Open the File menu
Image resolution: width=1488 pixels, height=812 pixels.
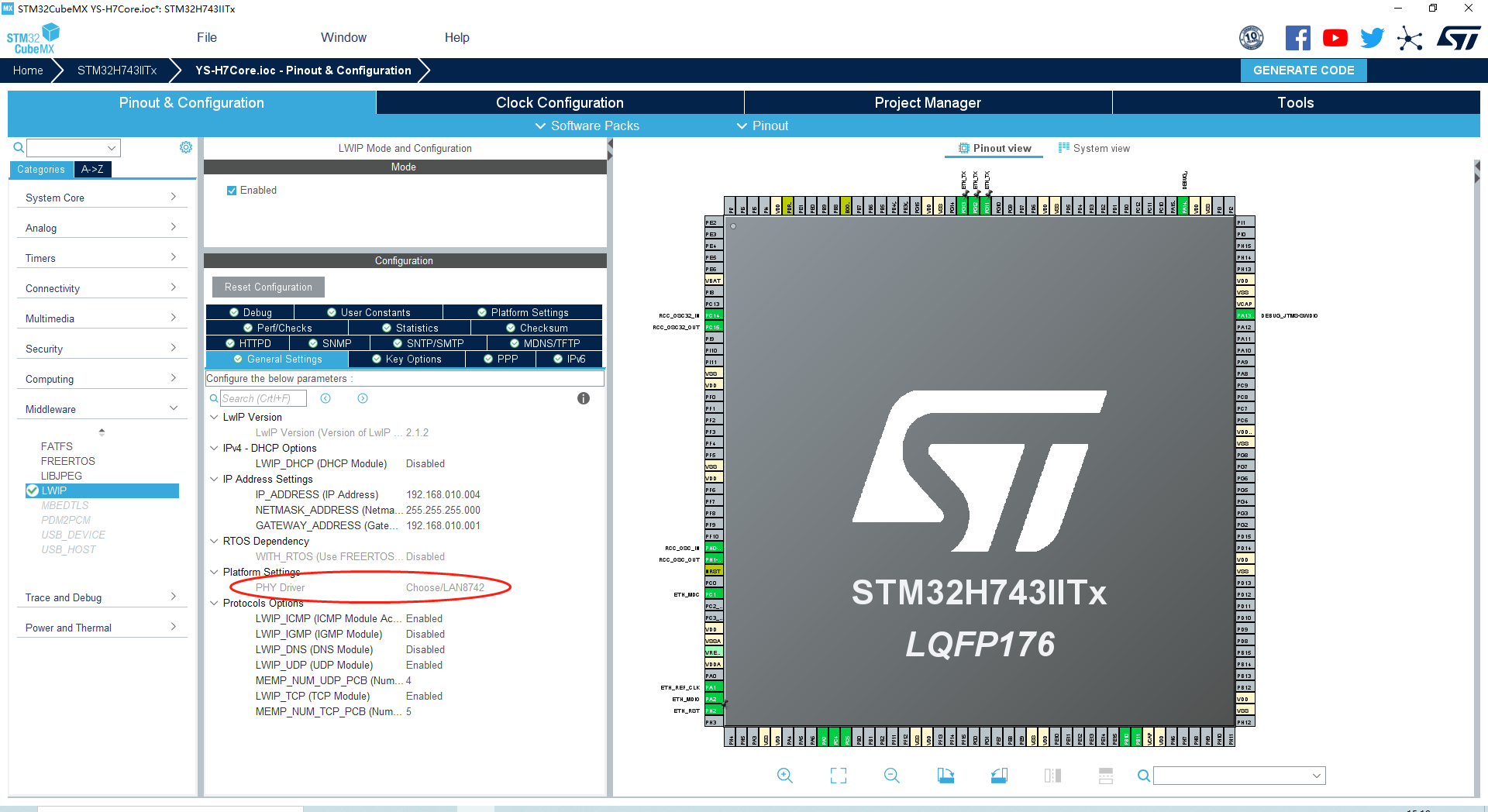tap(207, 37)
